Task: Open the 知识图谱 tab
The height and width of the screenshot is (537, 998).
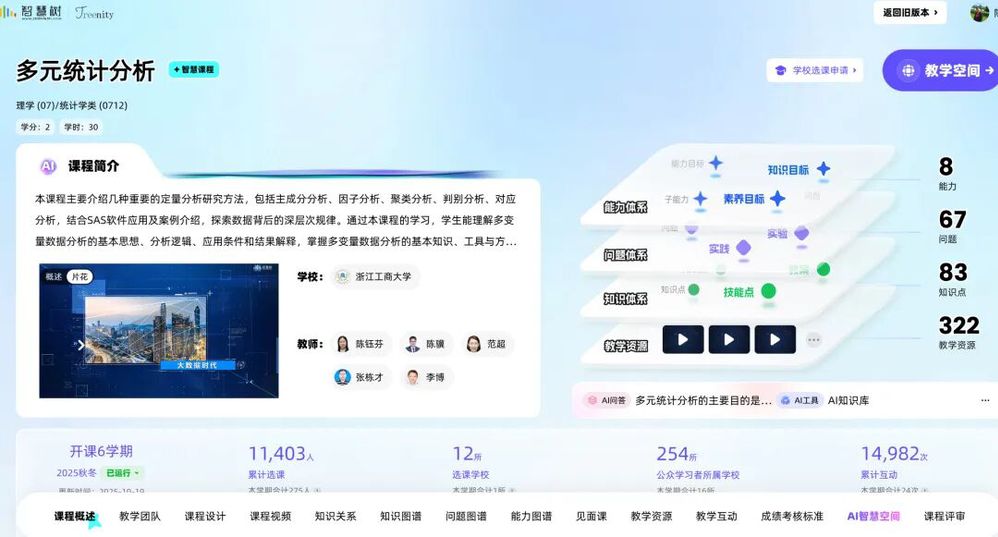Action: coord(400,516)
